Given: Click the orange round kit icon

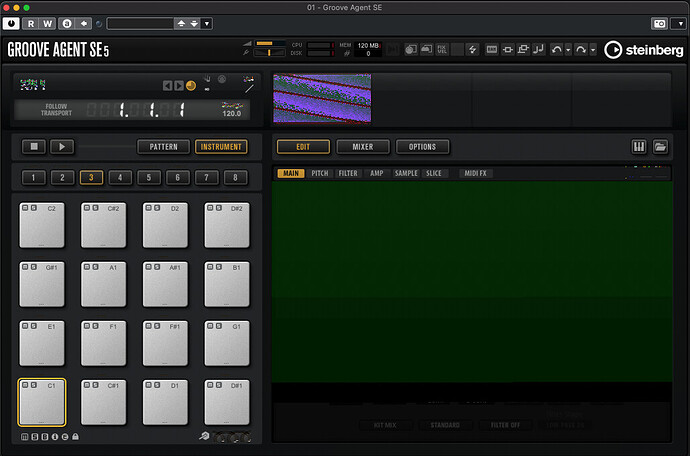Looking at the screenshot, I should point(191,85).
